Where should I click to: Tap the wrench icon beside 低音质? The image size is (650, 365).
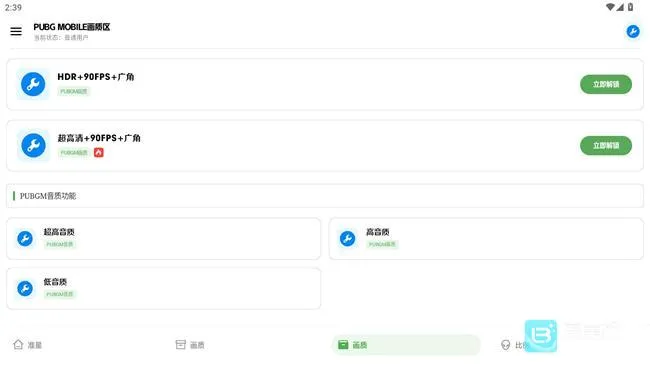(25, 288)
